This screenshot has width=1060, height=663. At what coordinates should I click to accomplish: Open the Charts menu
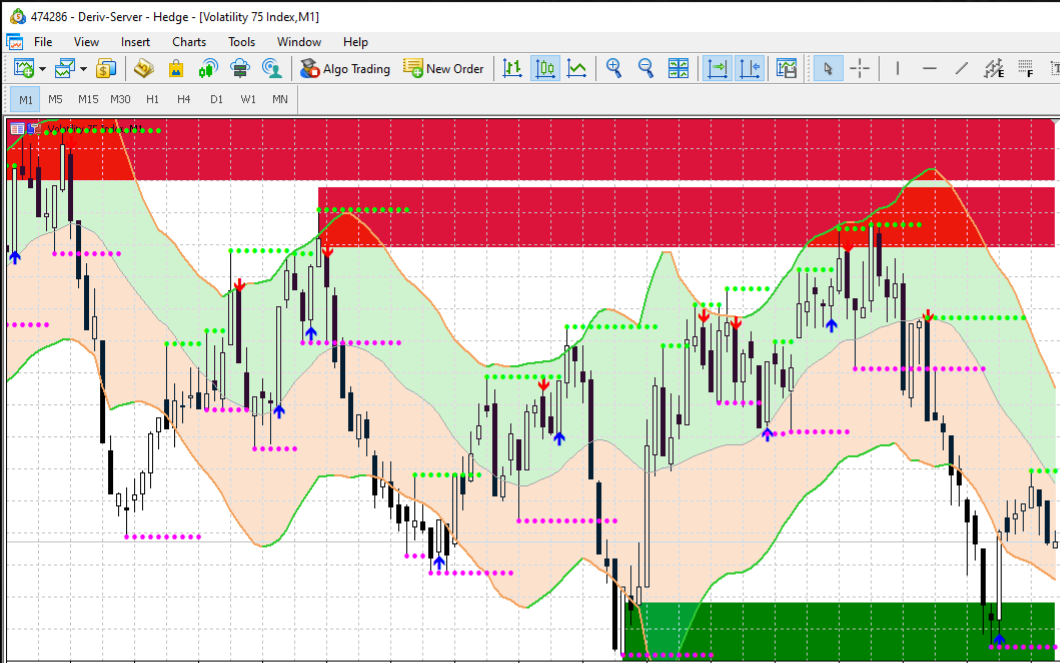coord(189,42)
